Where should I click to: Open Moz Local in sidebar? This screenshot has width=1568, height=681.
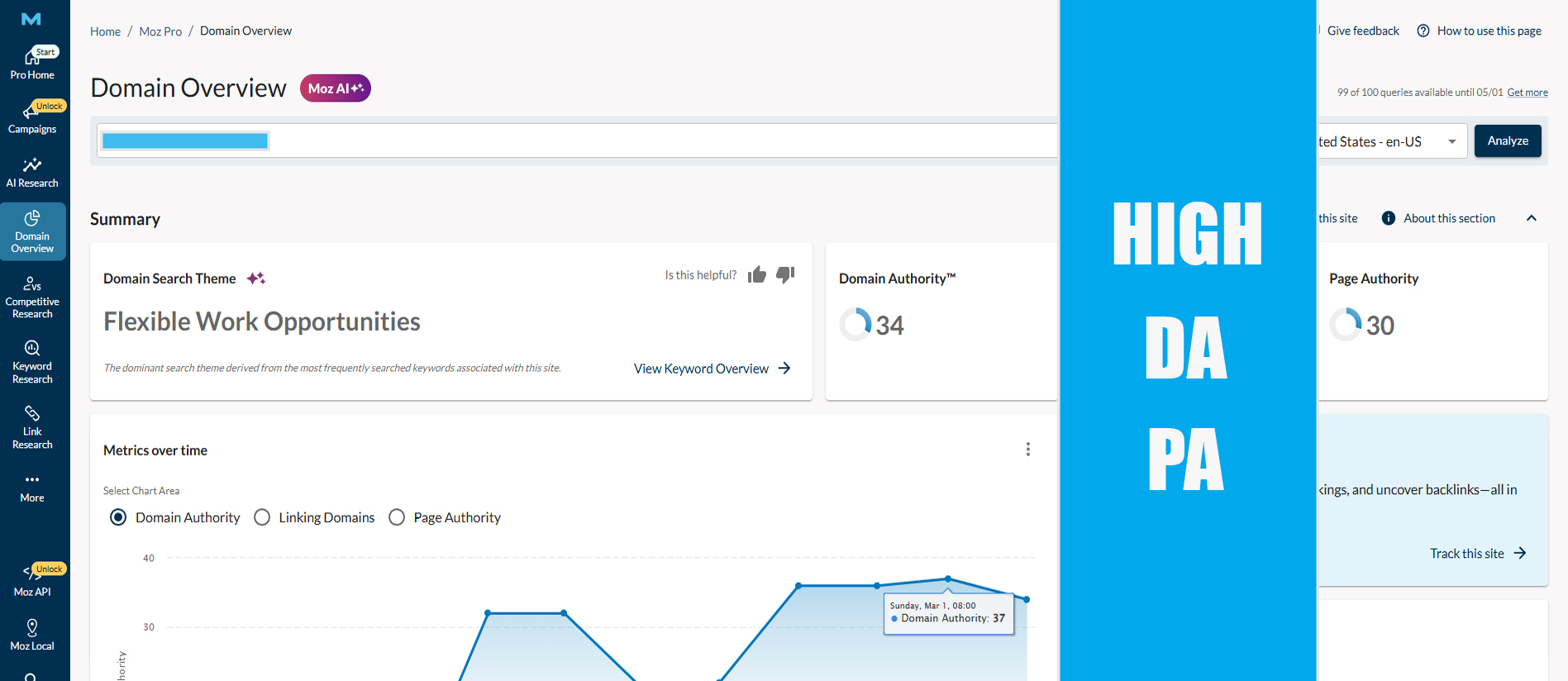pyautogui.click(x=32, y=635)
